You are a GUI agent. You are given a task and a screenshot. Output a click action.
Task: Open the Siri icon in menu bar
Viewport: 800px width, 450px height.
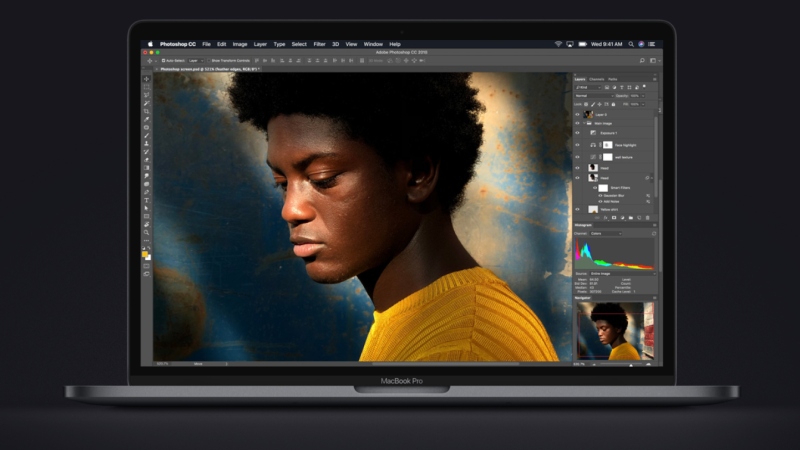tap(641, 44)
